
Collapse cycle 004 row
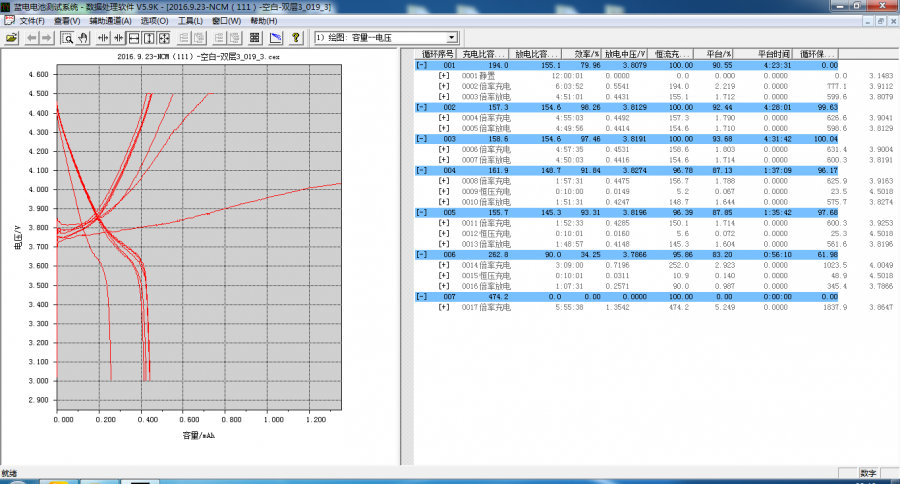click(x=422, y=171)
